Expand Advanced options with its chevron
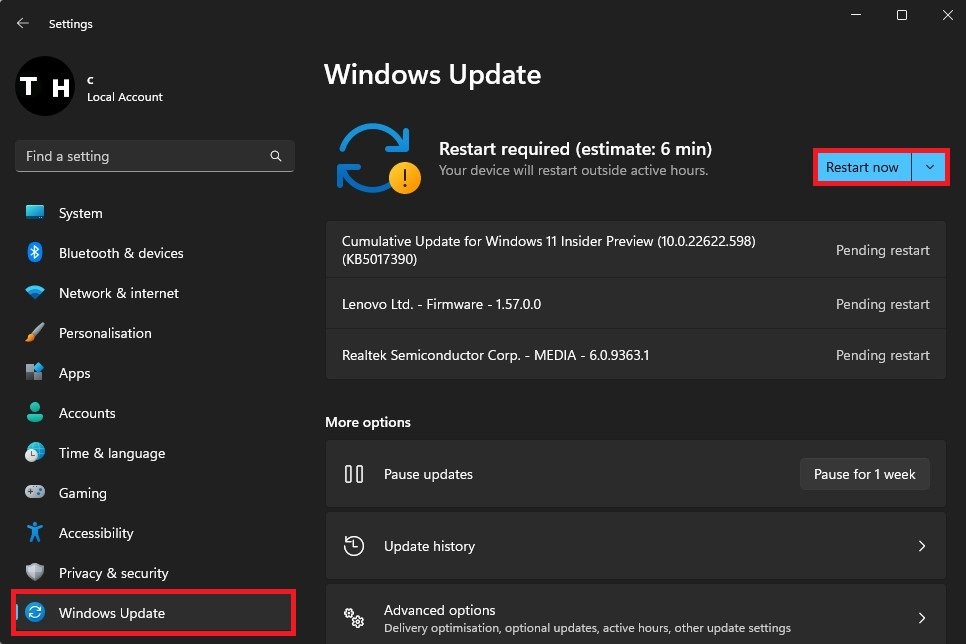 pos(921,618)
